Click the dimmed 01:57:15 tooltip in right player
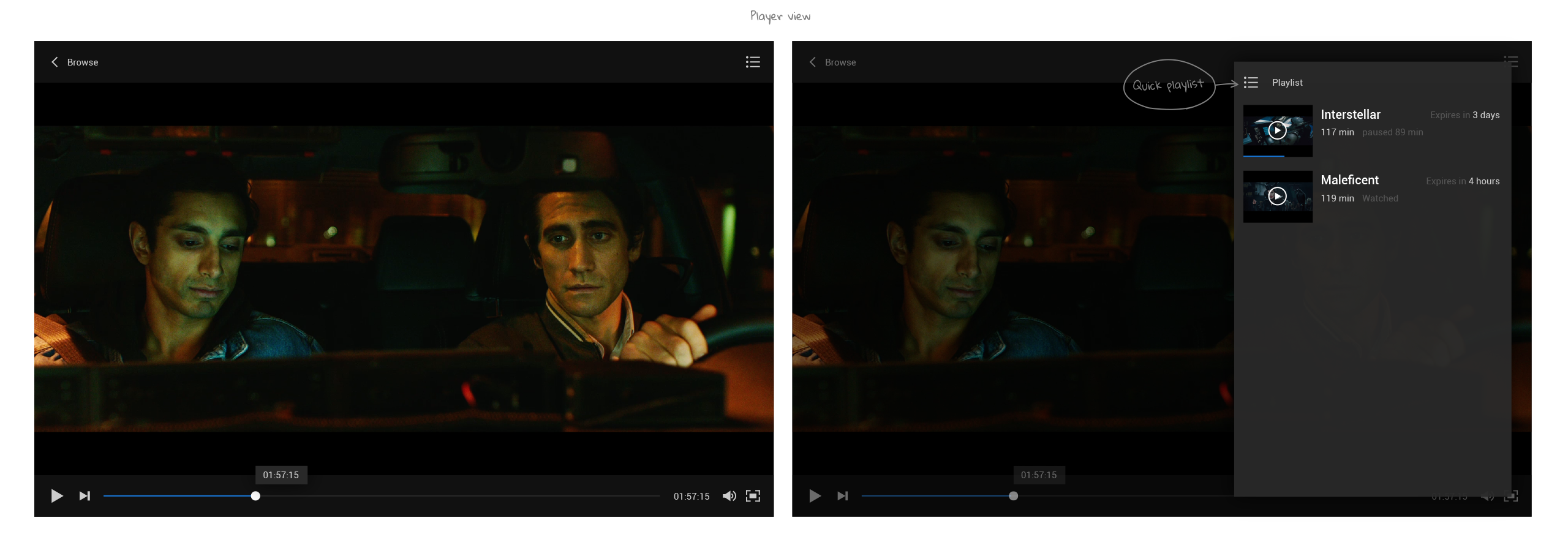This screenshot has height=537, width=1568. pos(1039,475)
